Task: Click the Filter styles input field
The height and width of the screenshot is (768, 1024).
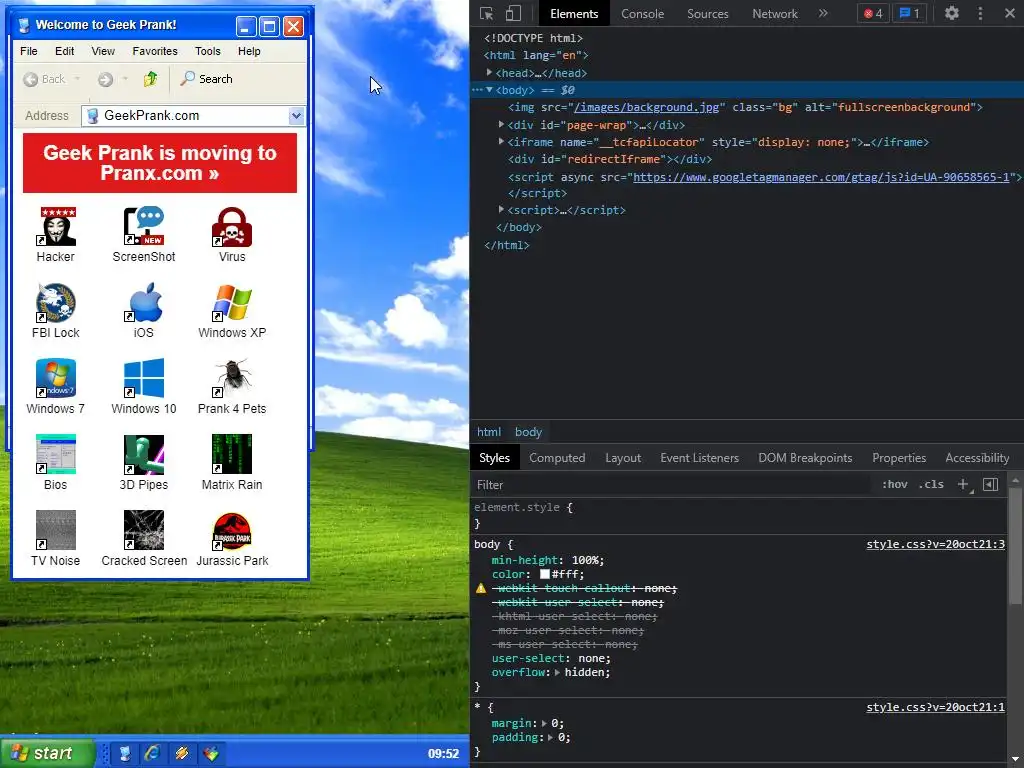Action: tap(673, 485)
